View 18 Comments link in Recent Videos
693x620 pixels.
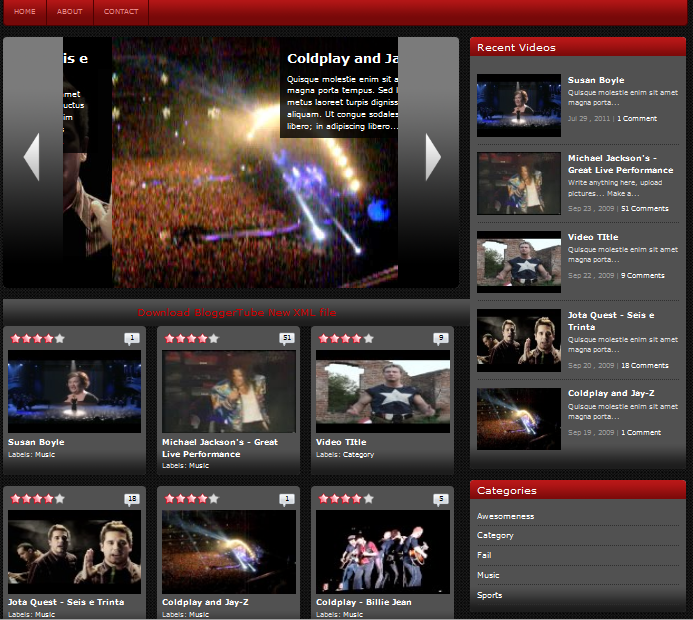coord(645,365)
